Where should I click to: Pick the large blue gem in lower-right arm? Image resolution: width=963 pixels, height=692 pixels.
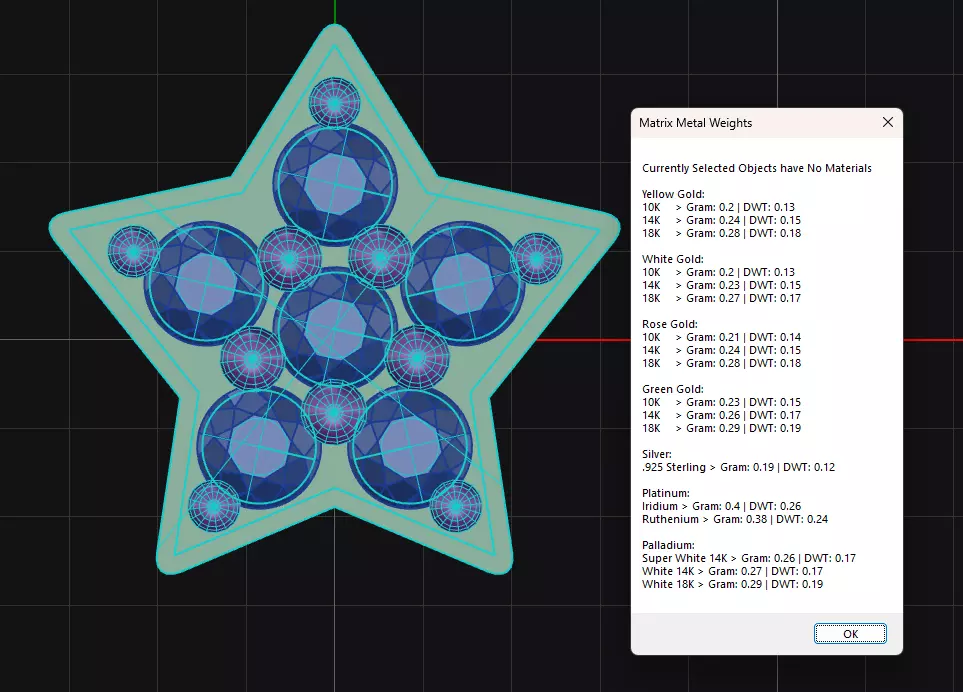tap(410, 447)
